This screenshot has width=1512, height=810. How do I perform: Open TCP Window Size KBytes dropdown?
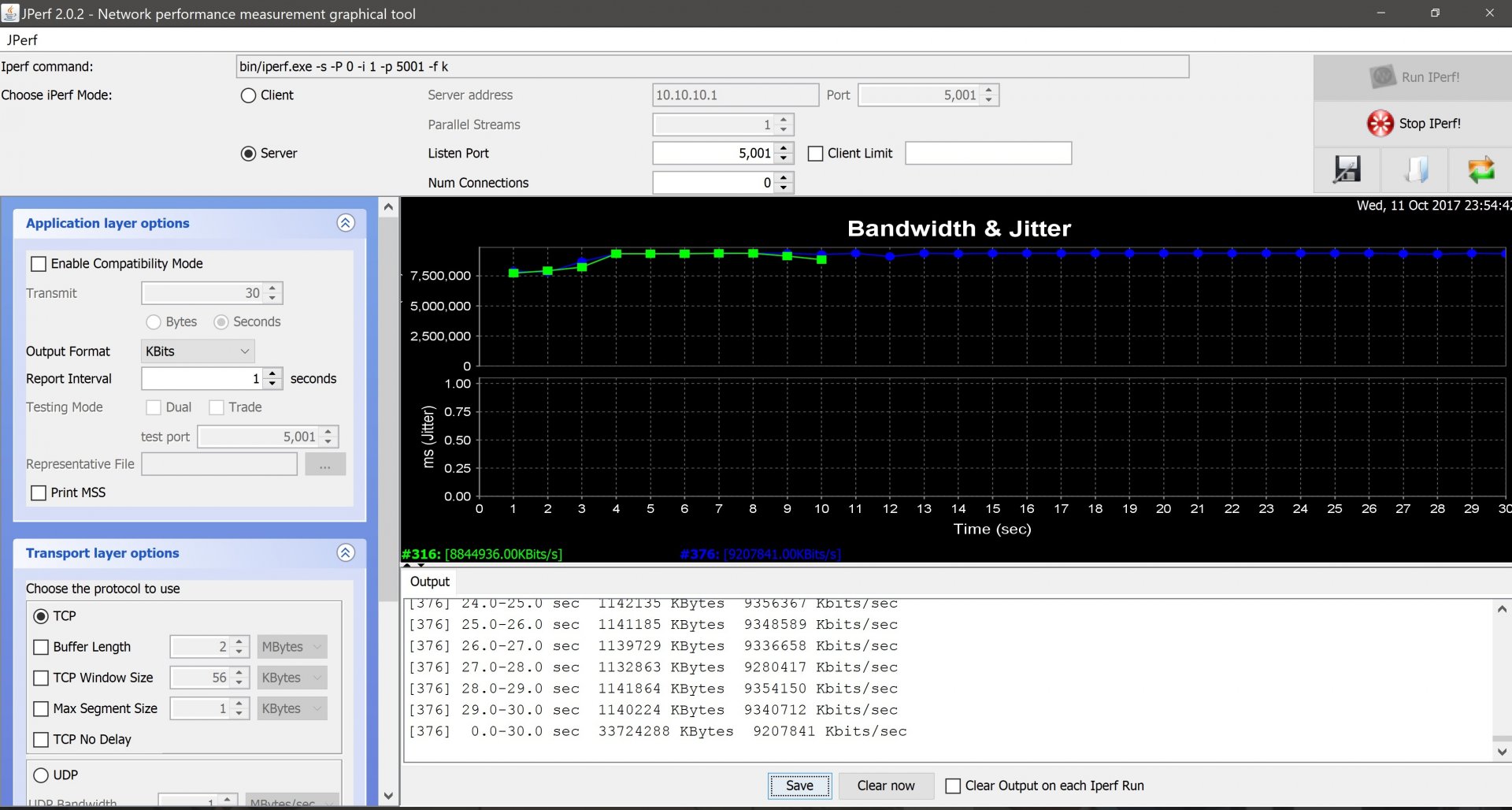coord(291,678)
